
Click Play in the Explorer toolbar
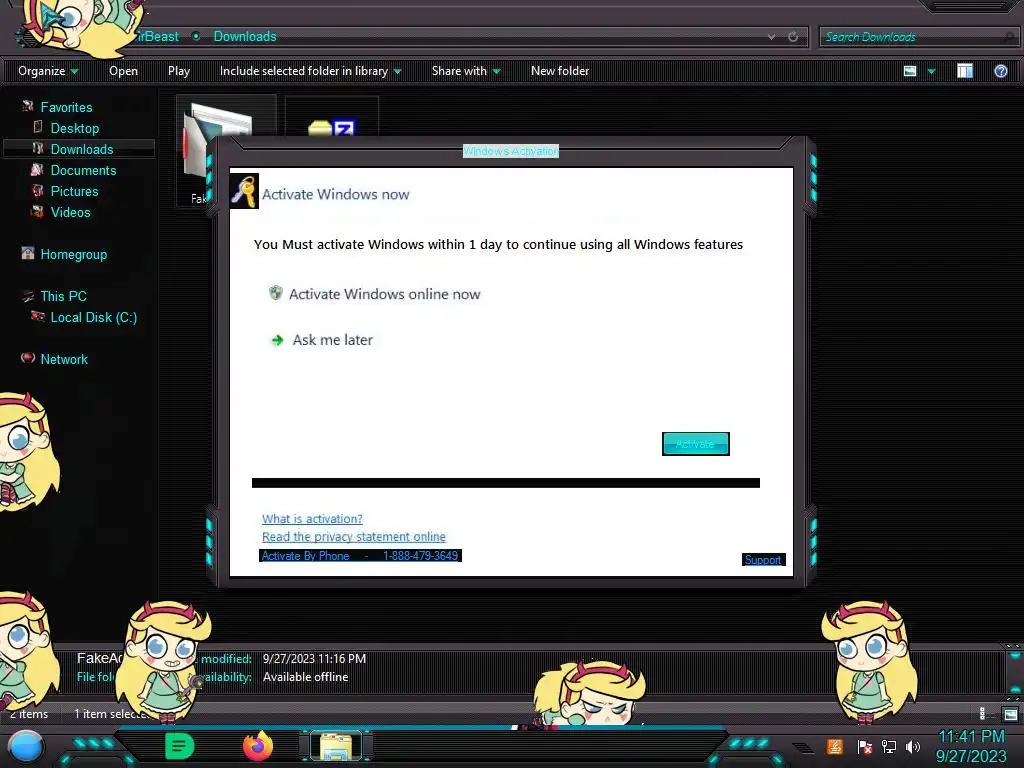coord(179,71)
